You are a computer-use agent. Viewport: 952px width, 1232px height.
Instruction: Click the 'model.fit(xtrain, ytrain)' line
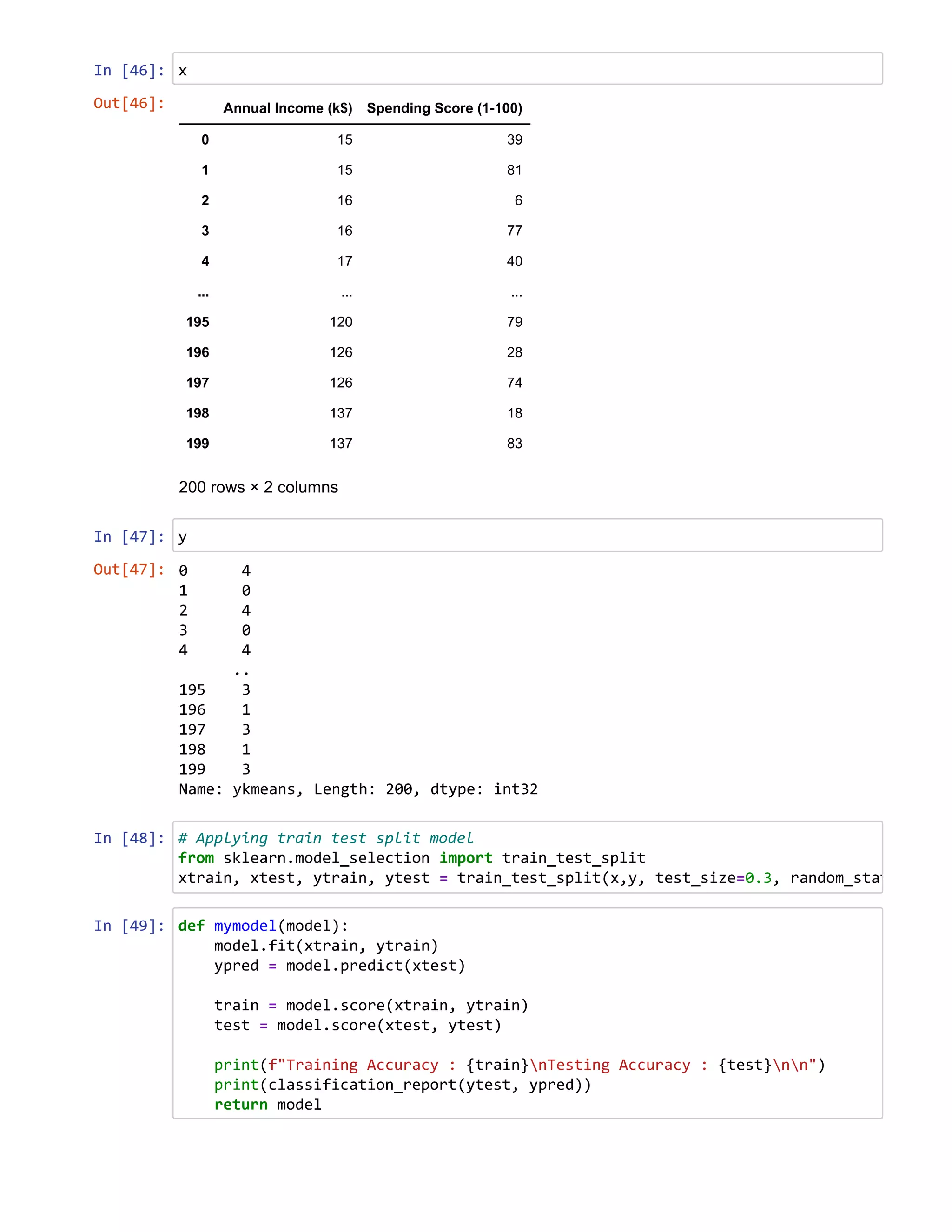326,946
